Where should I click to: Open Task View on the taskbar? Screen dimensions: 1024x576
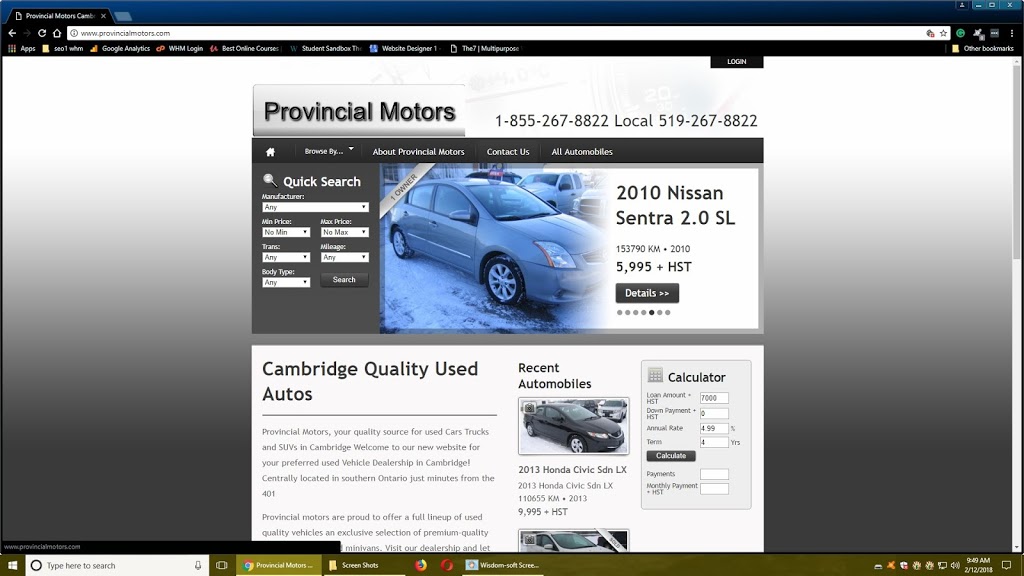pyautogui.click(x=221, y=566)
